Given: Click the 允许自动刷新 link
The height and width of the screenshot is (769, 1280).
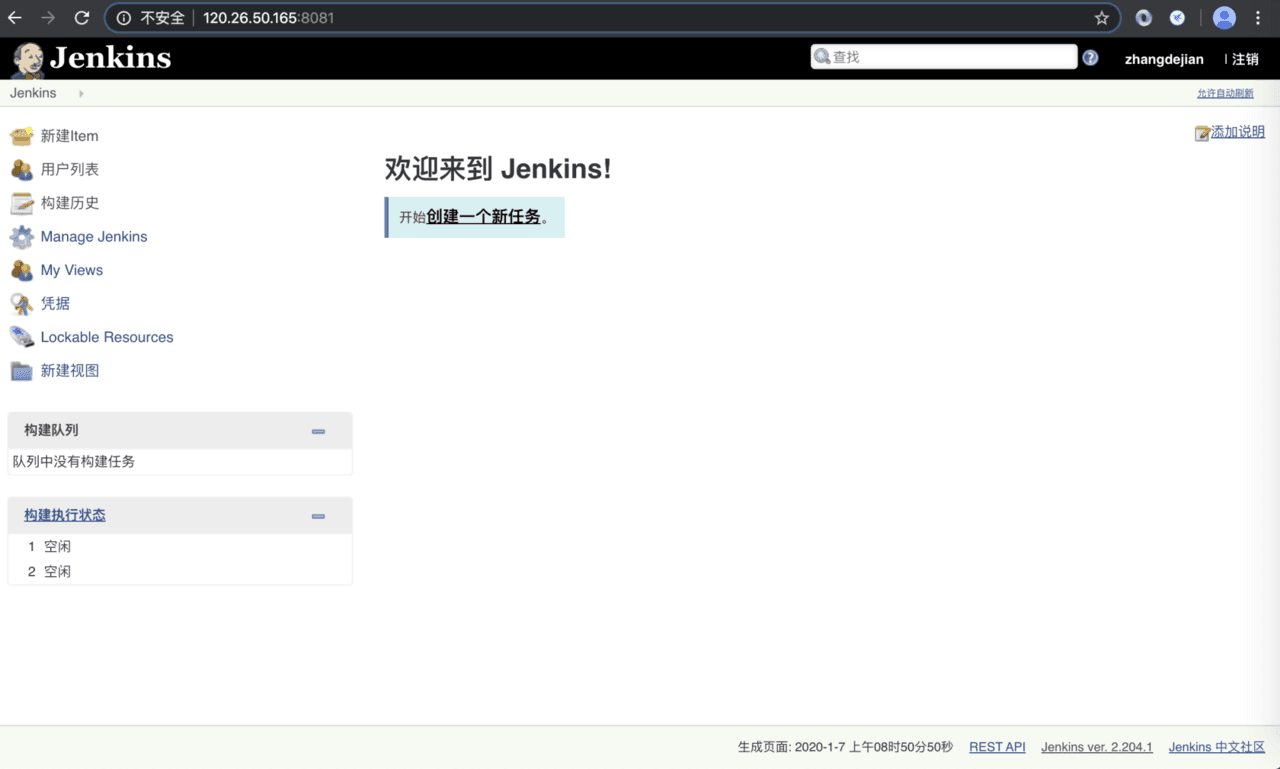Looking at the screenshot, I should point(1225,94).
